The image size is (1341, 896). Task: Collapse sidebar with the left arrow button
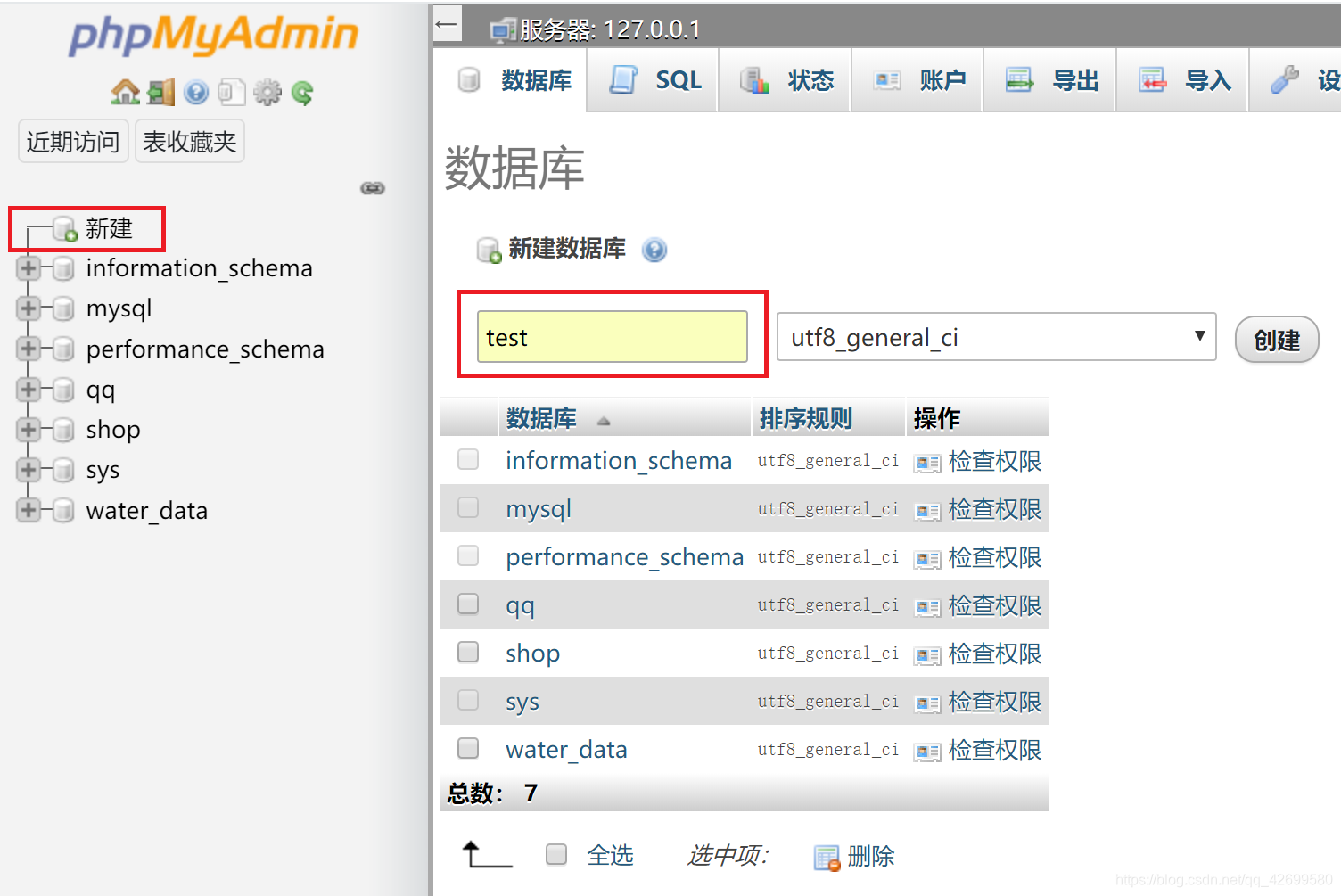[x=447, y=24]
